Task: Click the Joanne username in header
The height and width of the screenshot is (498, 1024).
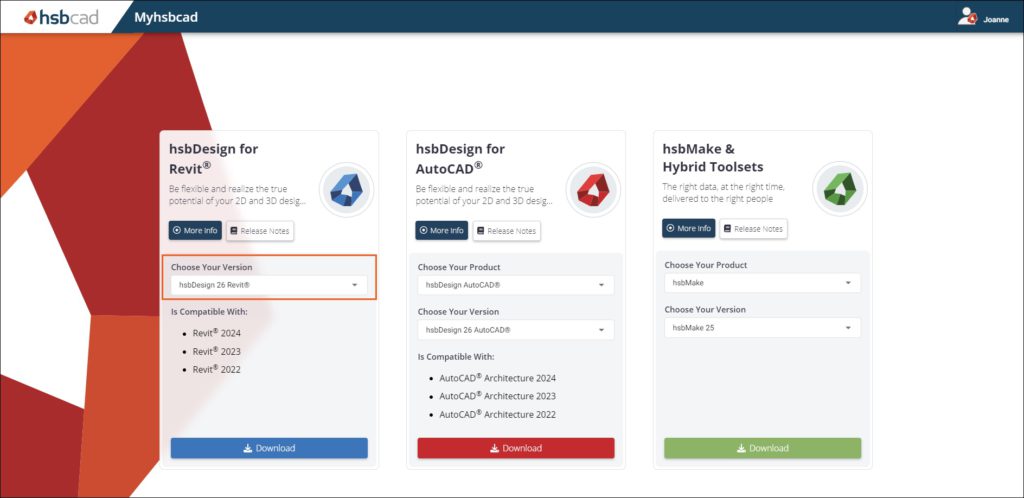Action: (x=996, y=20)
